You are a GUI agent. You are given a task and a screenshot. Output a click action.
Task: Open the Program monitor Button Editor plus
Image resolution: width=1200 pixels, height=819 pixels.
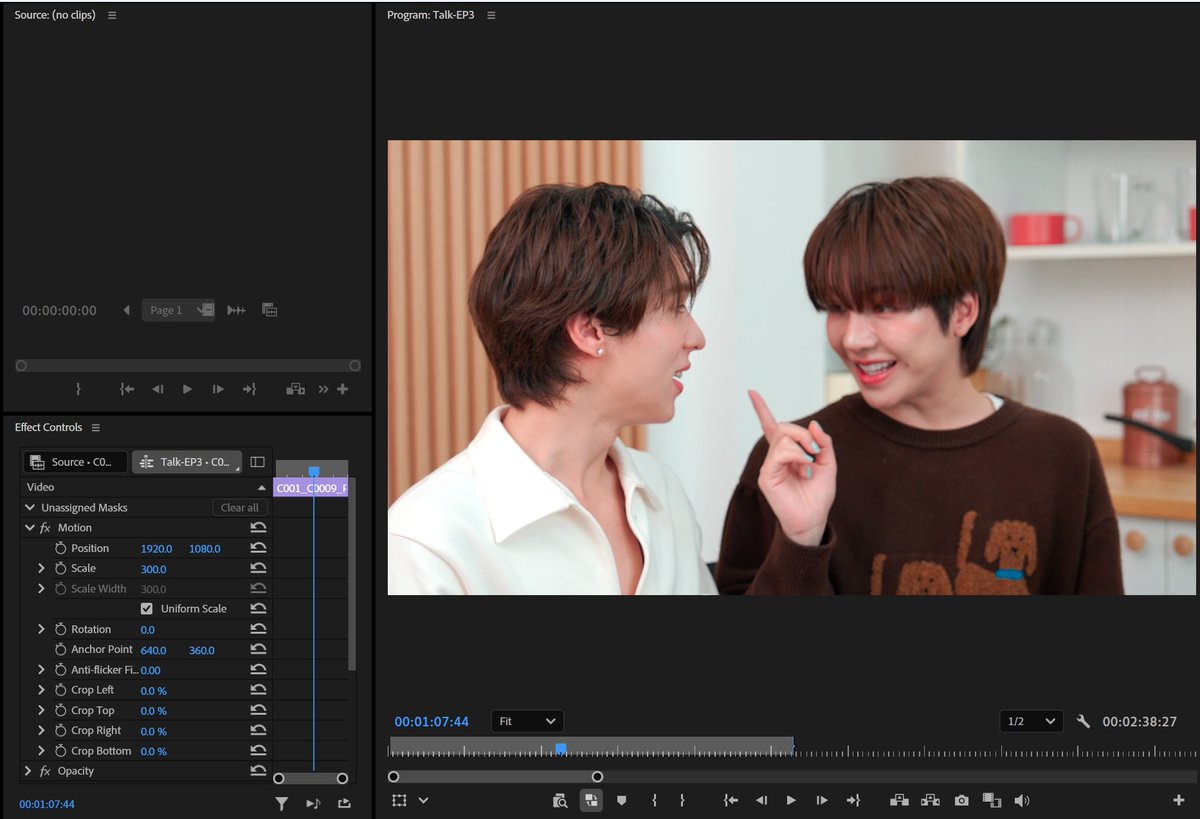(x=1178, y=801)
